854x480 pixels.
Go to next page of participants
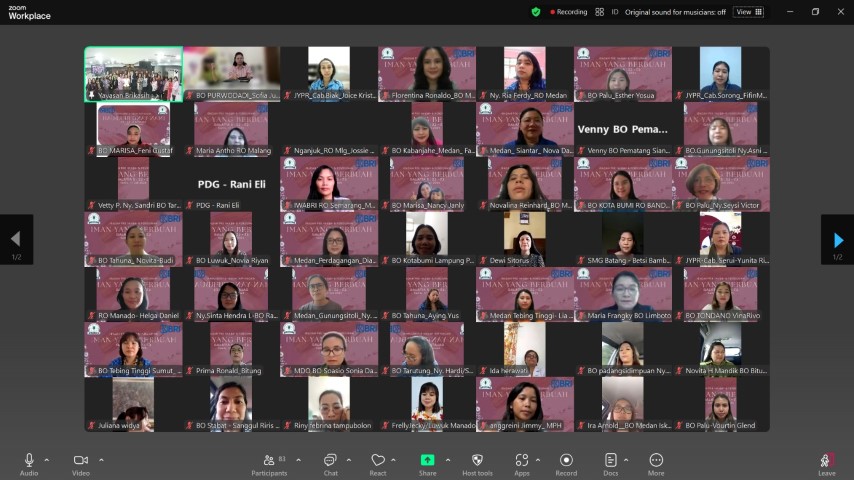pos(837,240)
